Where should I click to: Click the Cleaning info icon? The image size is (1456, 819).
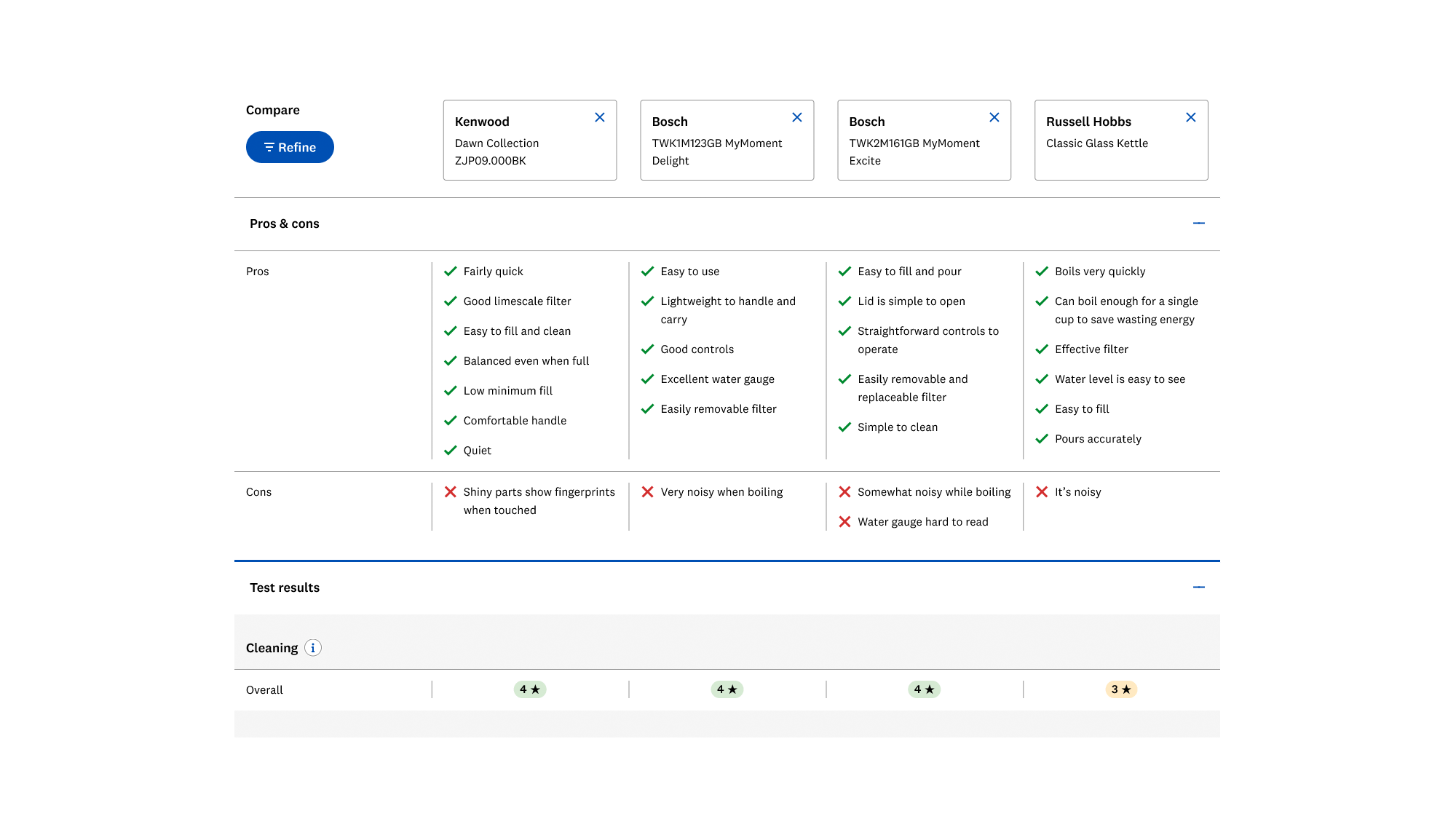tap(313, 648)
